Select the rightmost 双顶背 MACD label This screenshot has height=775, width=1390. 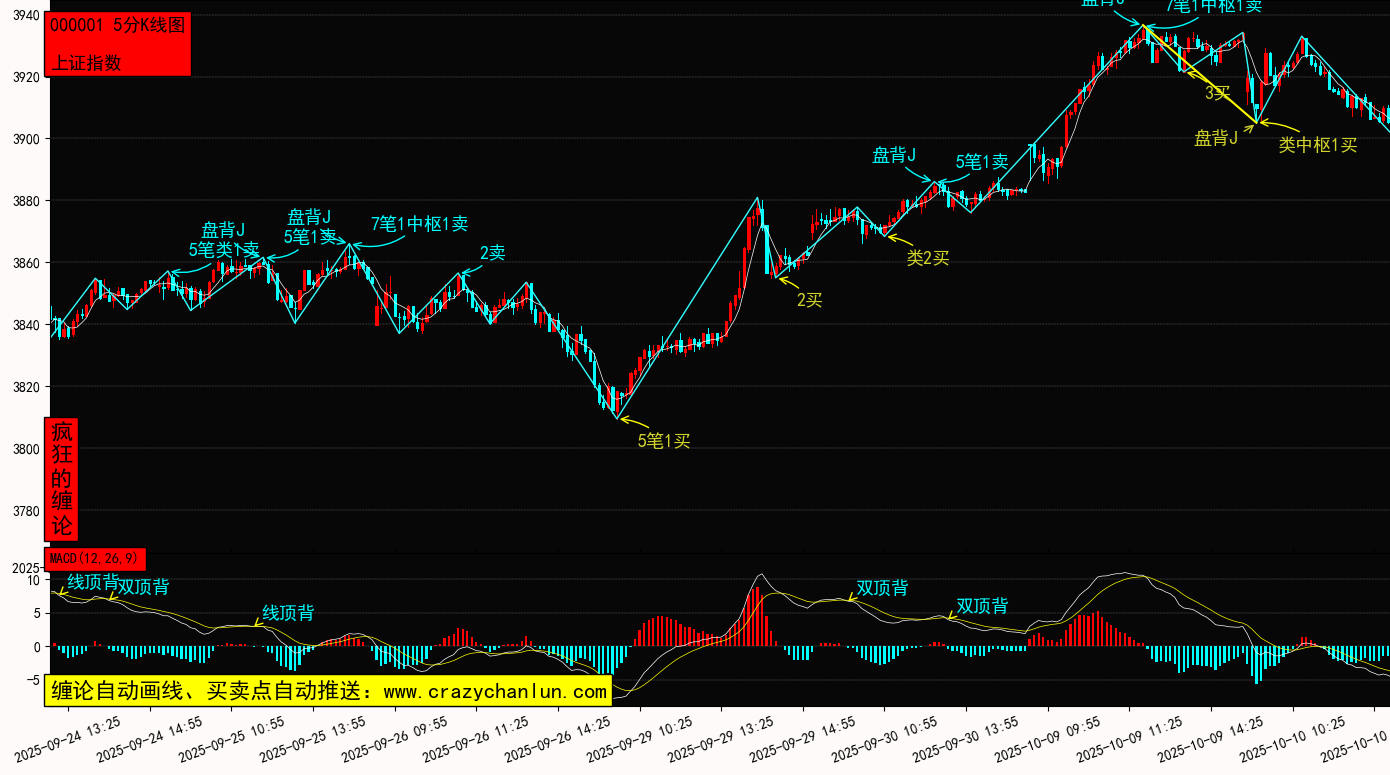tap(982, 606)
